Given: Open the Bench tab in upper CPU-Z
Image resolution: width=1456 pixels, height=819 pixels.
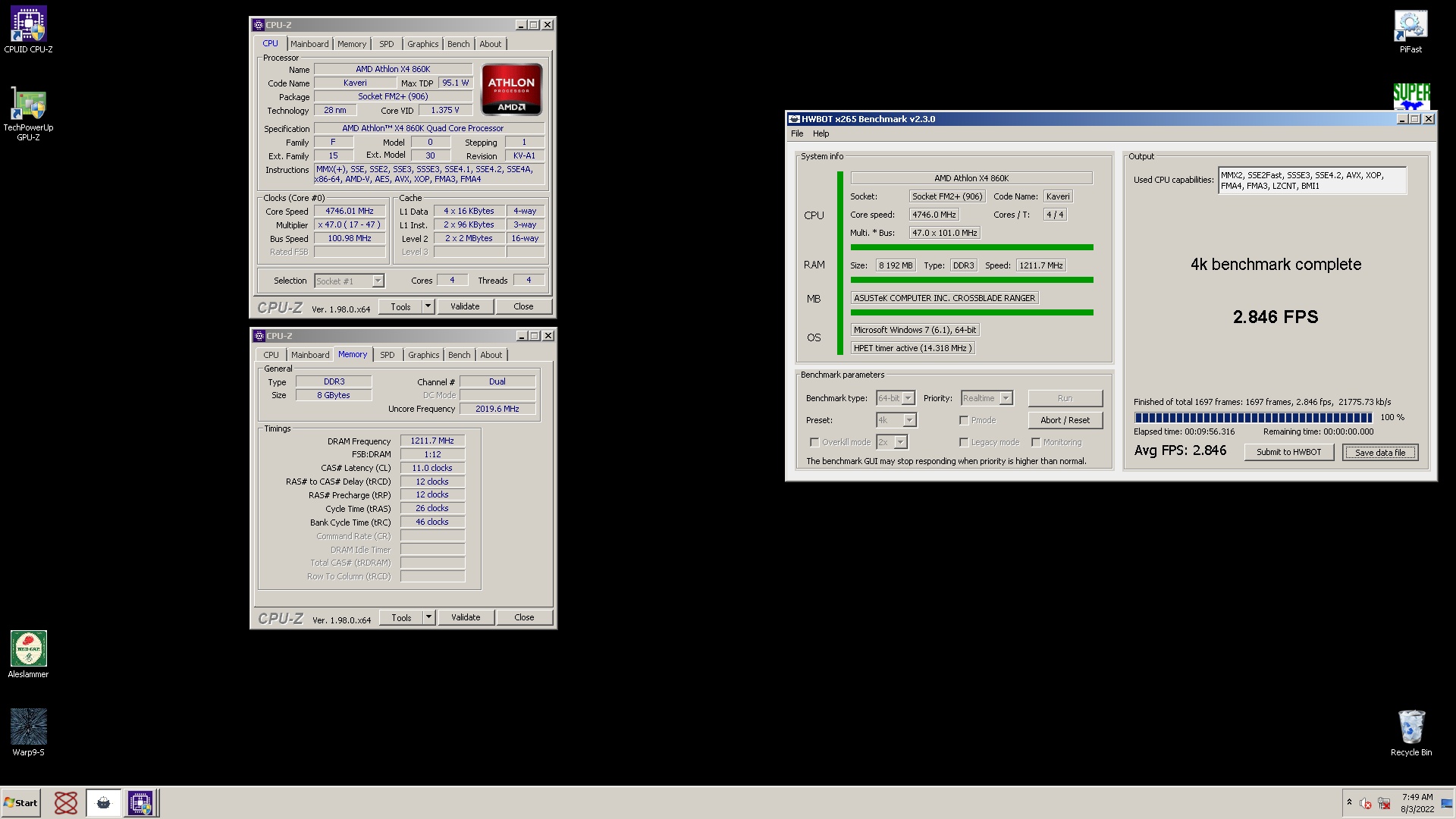Looking at the screenshot, I should coord(458,44).
